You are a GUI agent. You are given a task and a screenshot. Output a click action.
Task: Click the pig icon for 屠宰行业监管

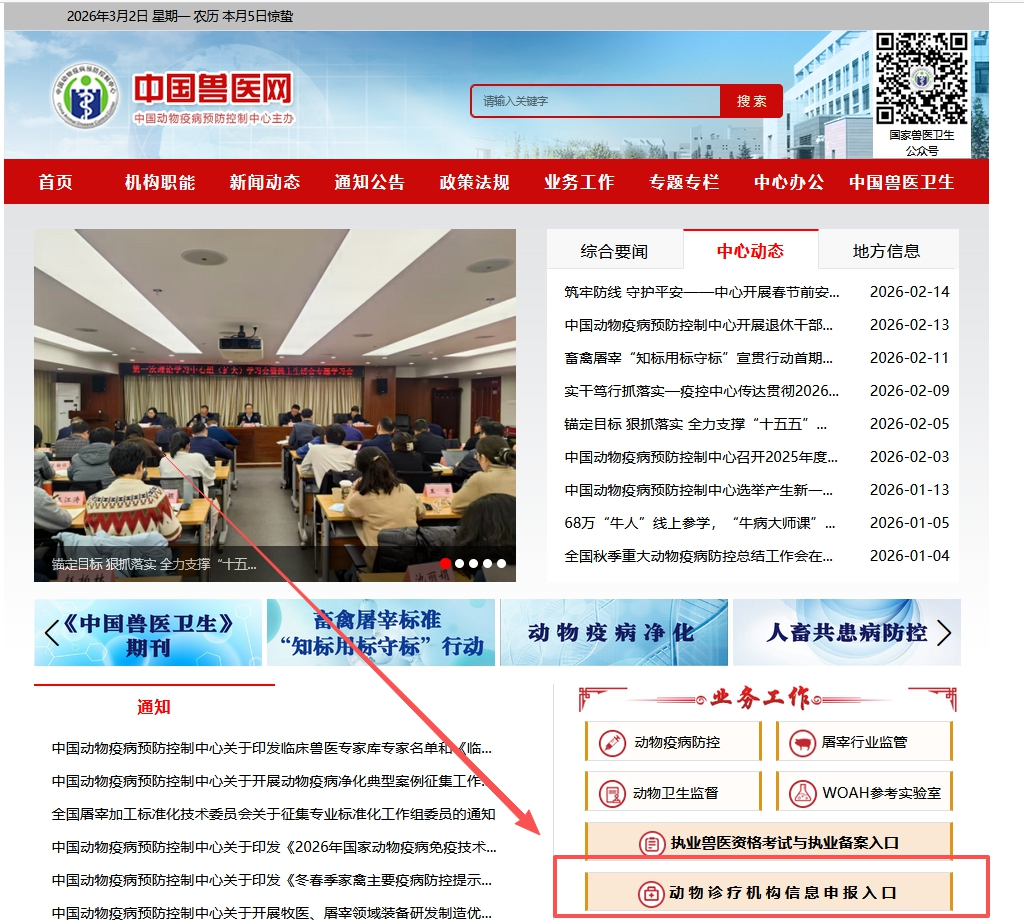(x=802, y=742)
